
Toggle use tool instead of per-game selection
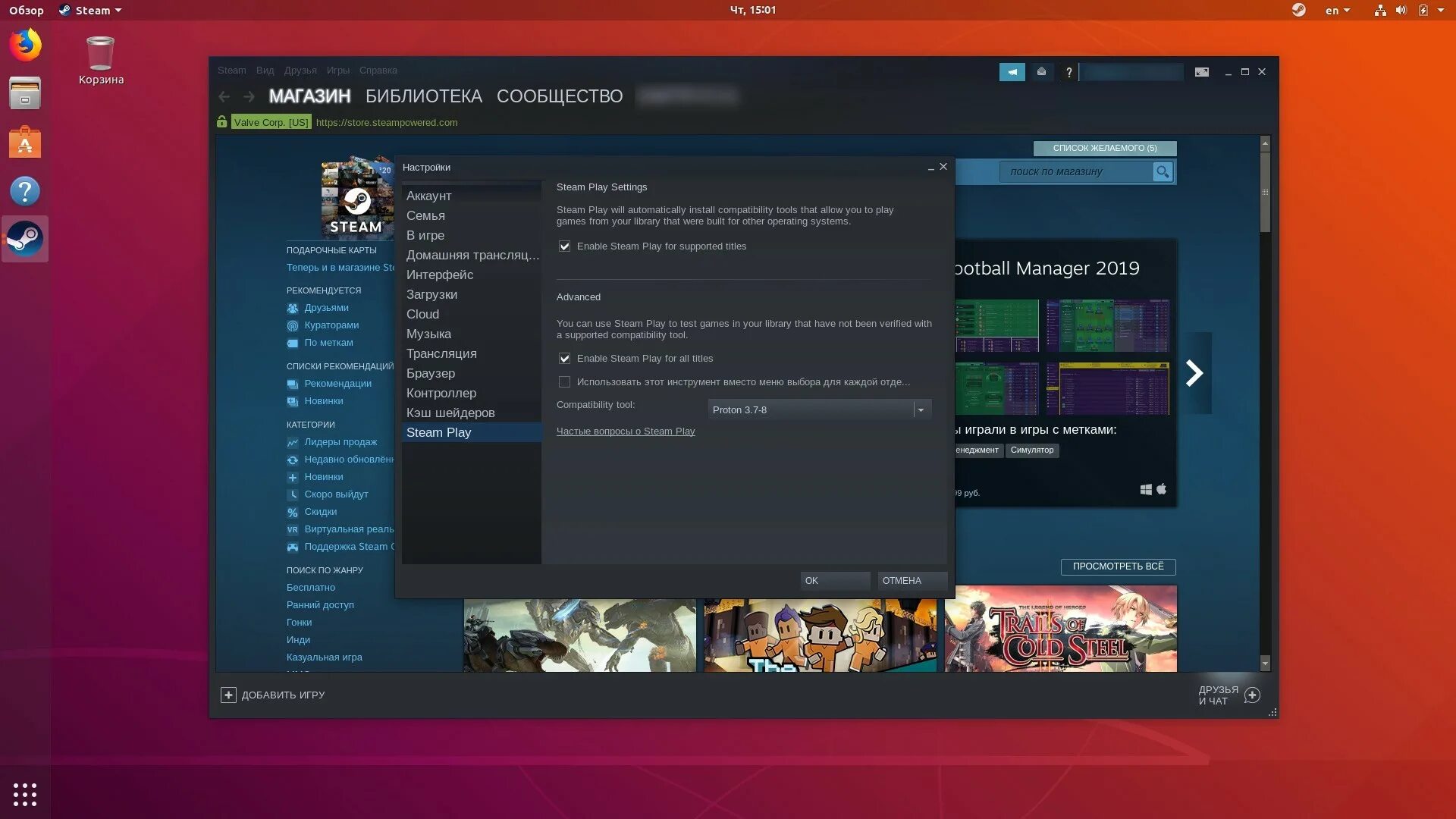(563, 382)
